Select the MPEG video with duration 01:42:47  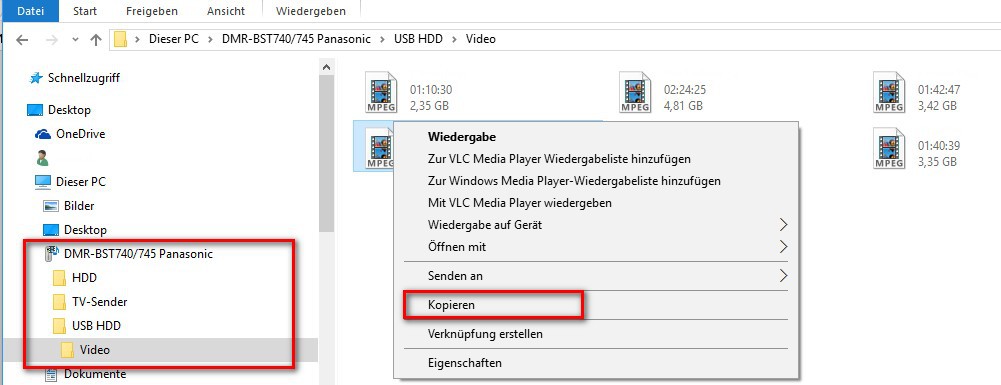click(x=889, y=93)
